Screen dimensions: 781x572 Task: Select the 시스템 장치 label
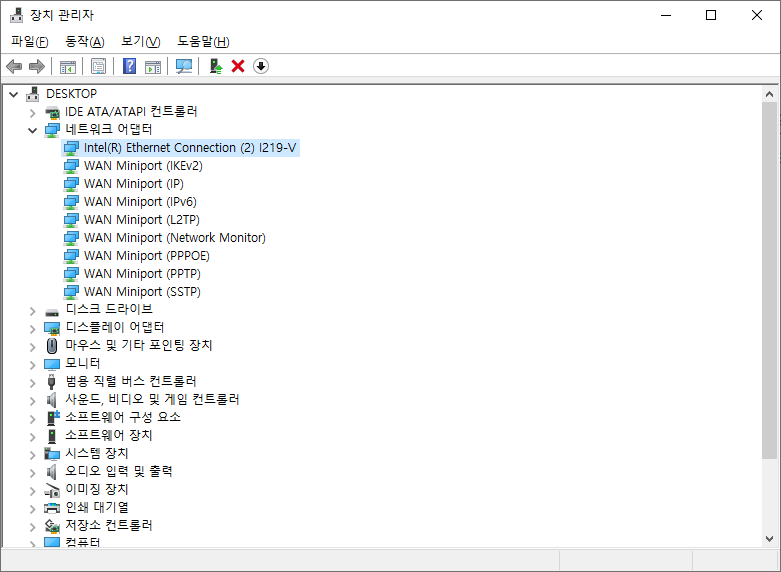(97, 453)
